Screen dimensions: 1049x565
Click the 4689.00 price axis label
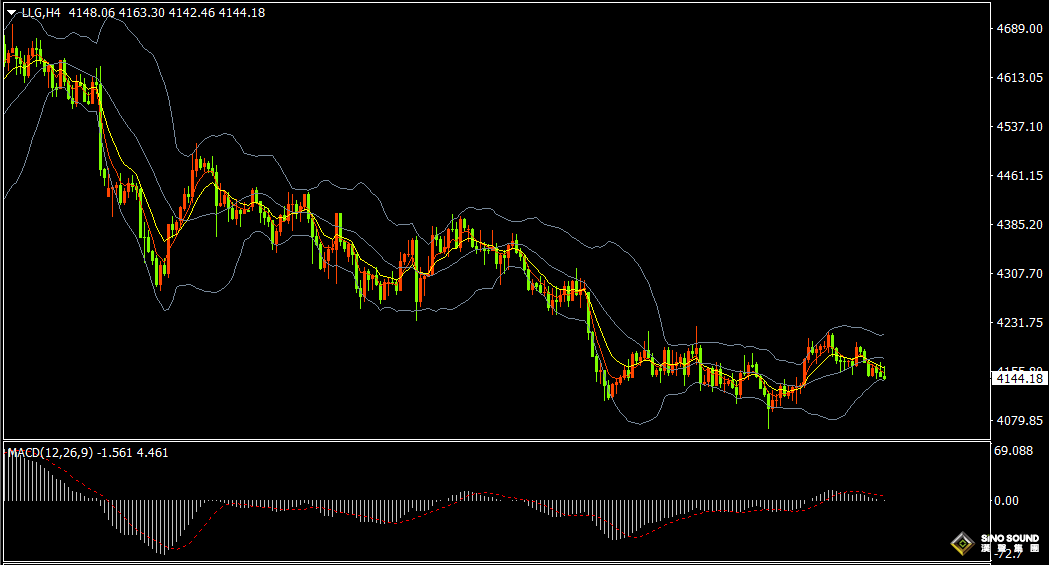point(1020,29)
